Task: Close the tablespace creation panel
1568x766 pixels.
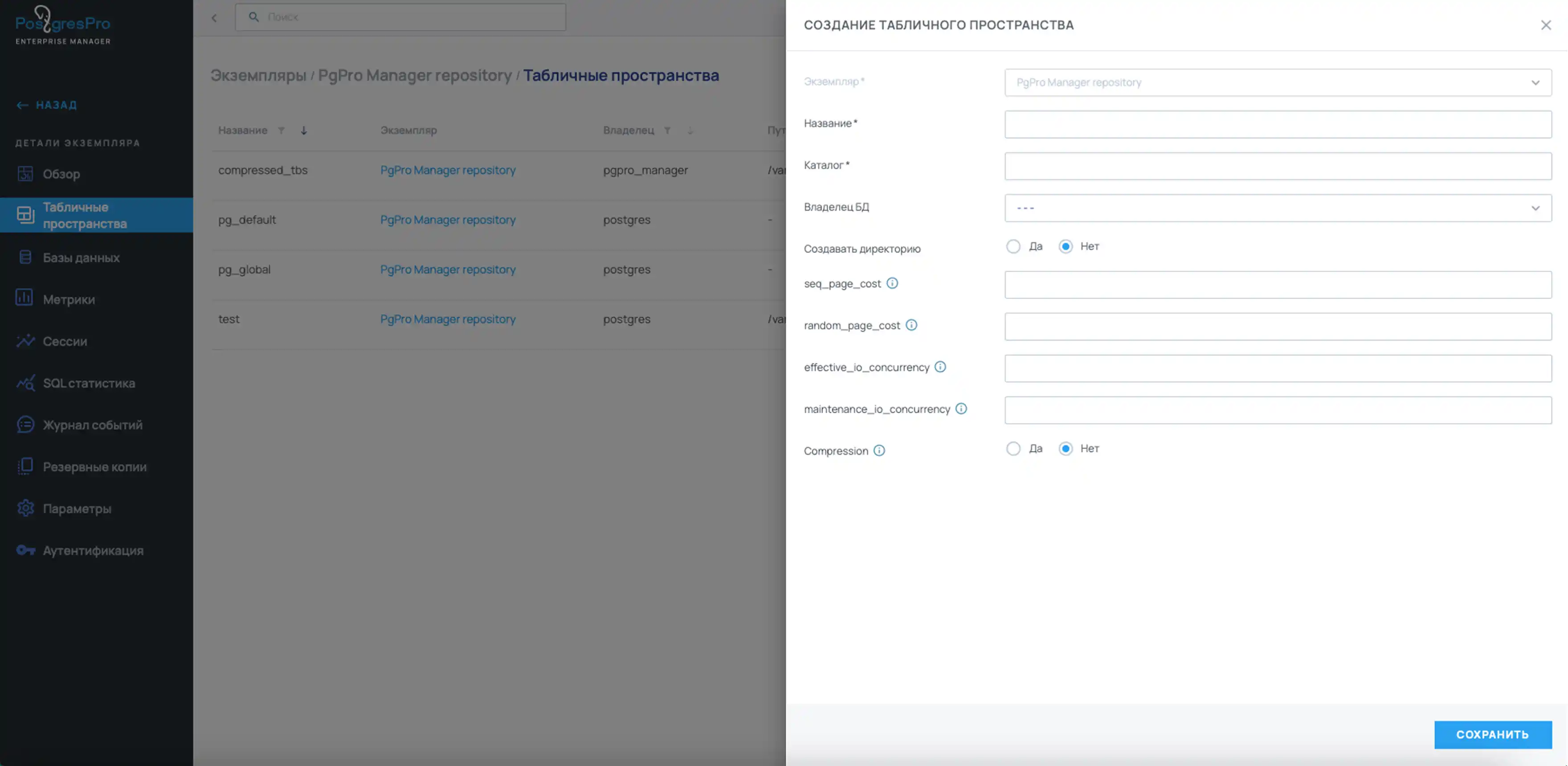Action: [x=1545, y=25]
